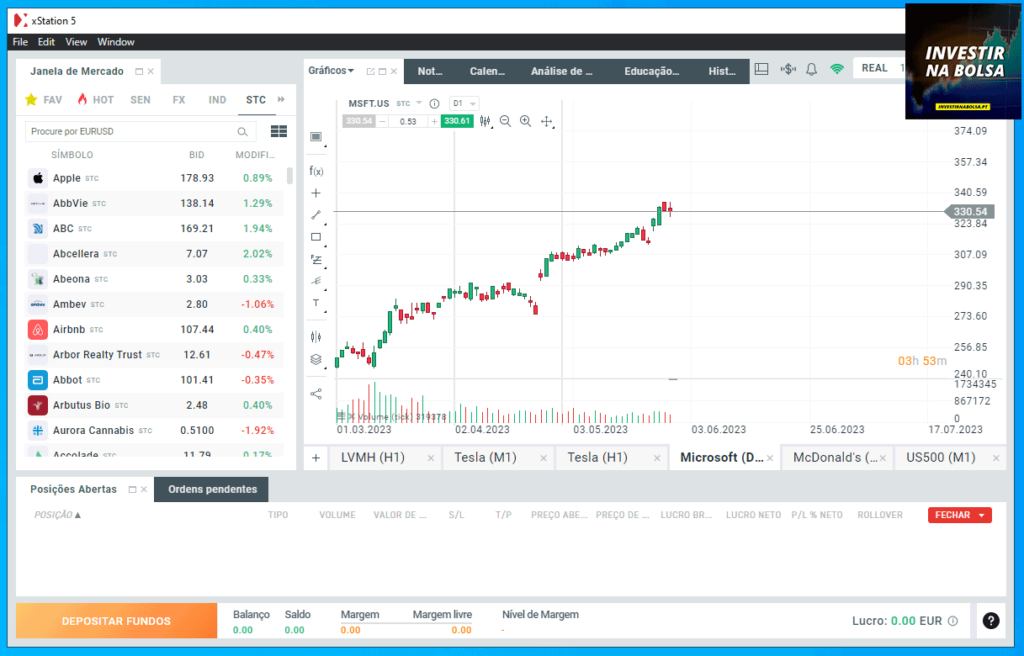Select the Fibonacci retracement tool
The height and width of the screenshot is (656, 1024).
(x=316, y=259)
